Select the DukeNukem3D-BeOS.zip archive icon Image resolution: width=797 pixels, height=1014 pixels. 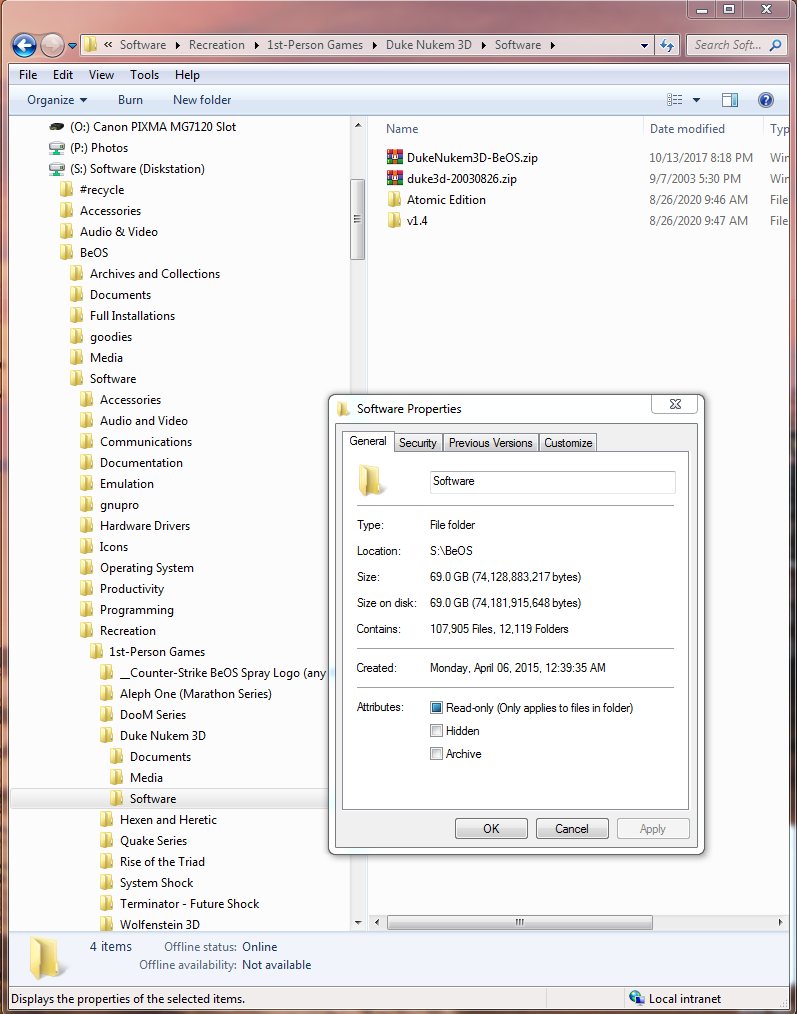pyautogui.click(x=394, y=157)
